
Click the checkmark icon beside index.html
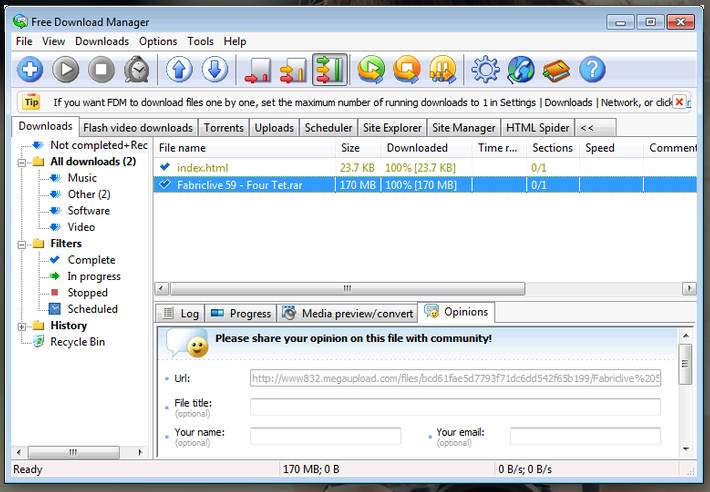point(165,167)
